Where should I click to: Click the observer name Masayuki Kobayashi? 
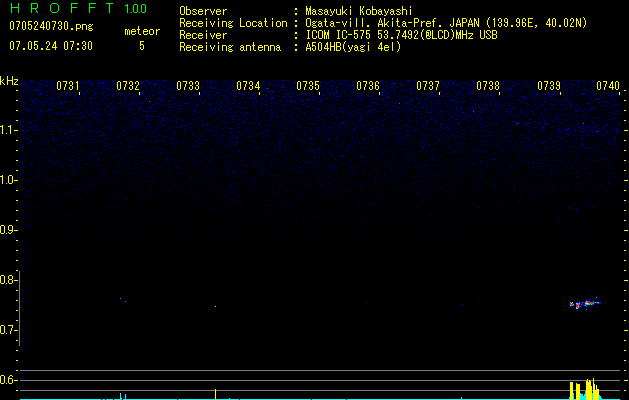click(x=359, y=11)
